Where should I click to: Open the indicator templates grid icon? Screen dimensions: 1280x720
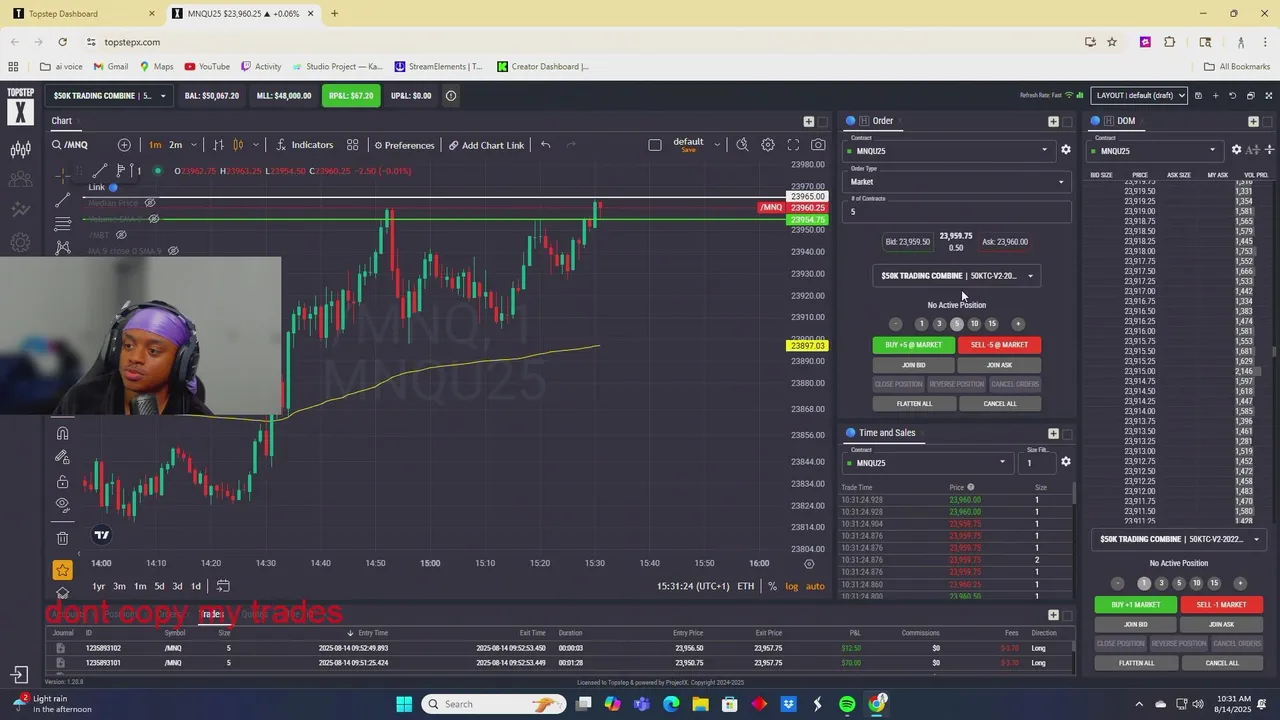click(353, 145)
